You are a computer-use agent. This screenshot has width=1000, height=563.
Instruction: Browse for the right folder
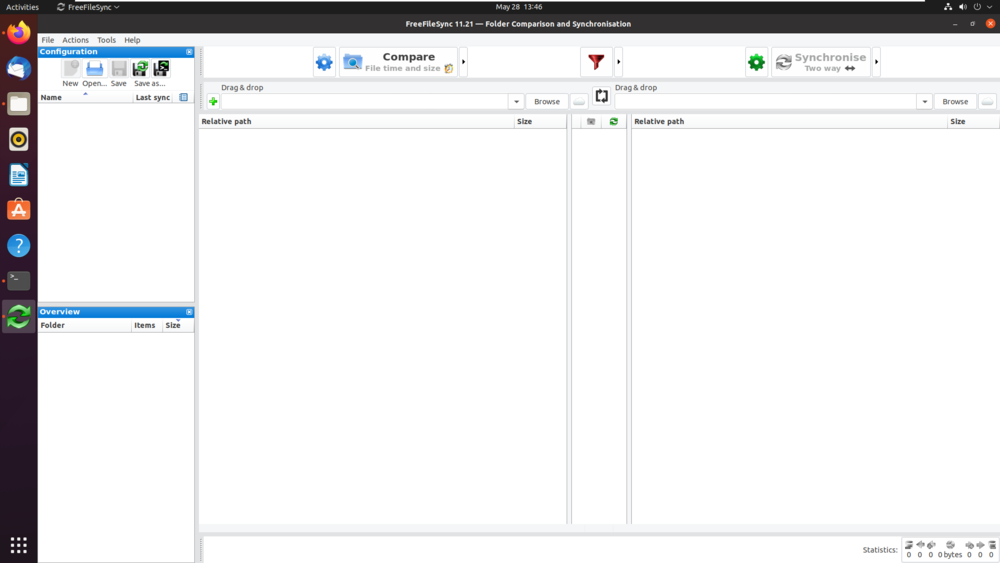955,101
